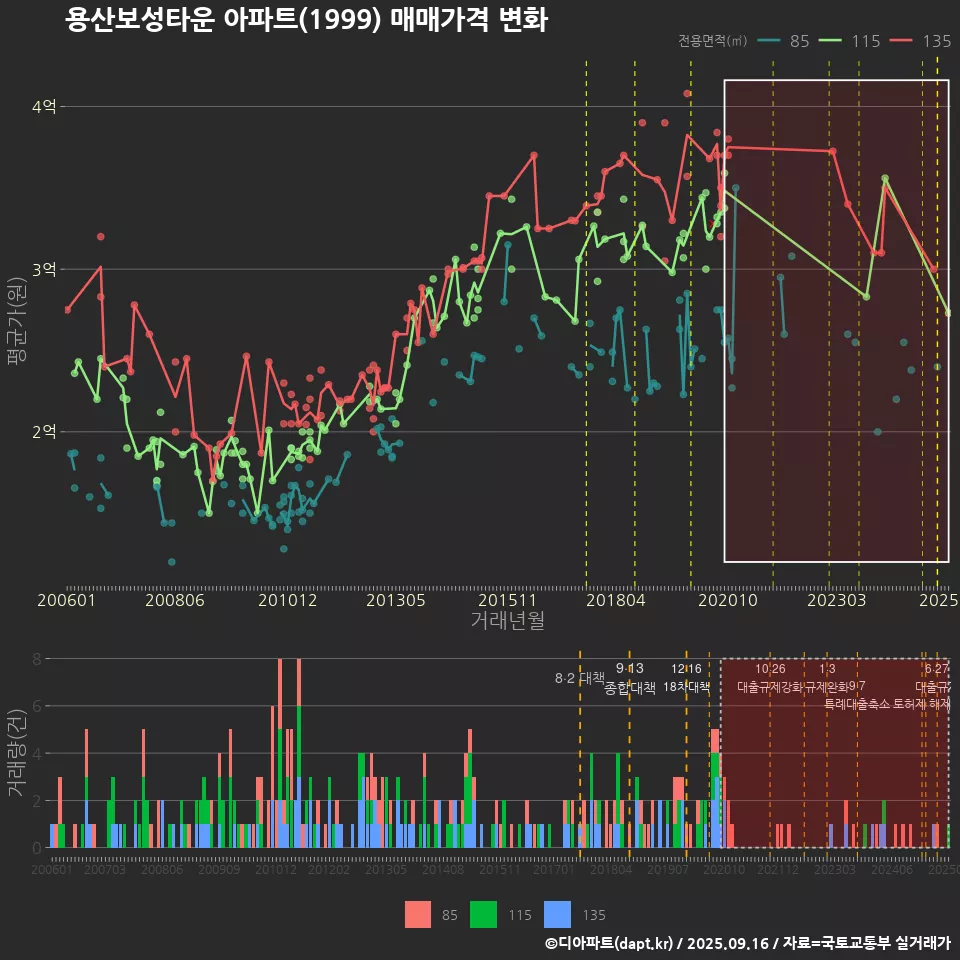
Task: Click the red 135 line legend marker
Action: point(903,41)
